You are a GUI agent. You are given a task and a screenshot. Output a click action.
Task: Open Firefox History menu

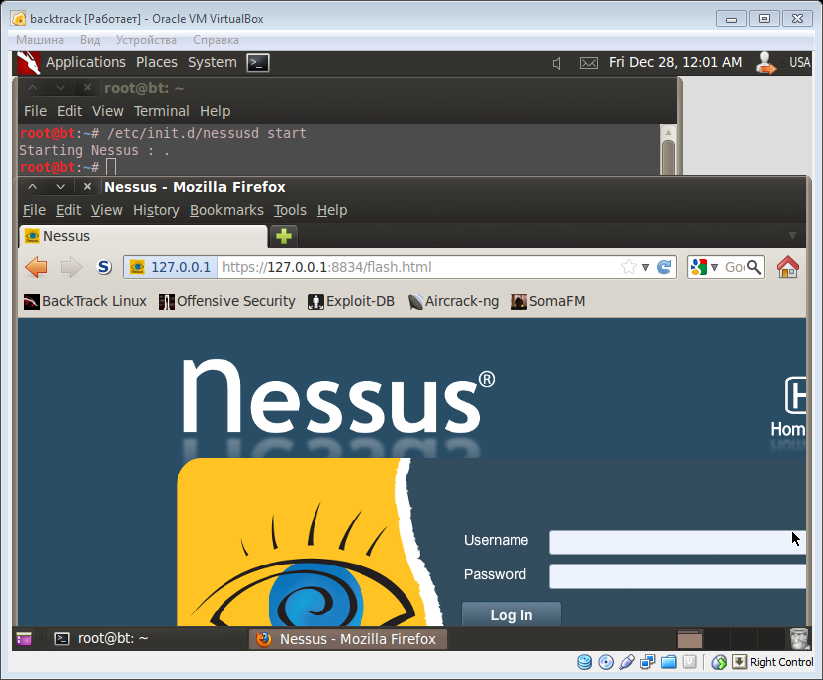coord(156,210)
